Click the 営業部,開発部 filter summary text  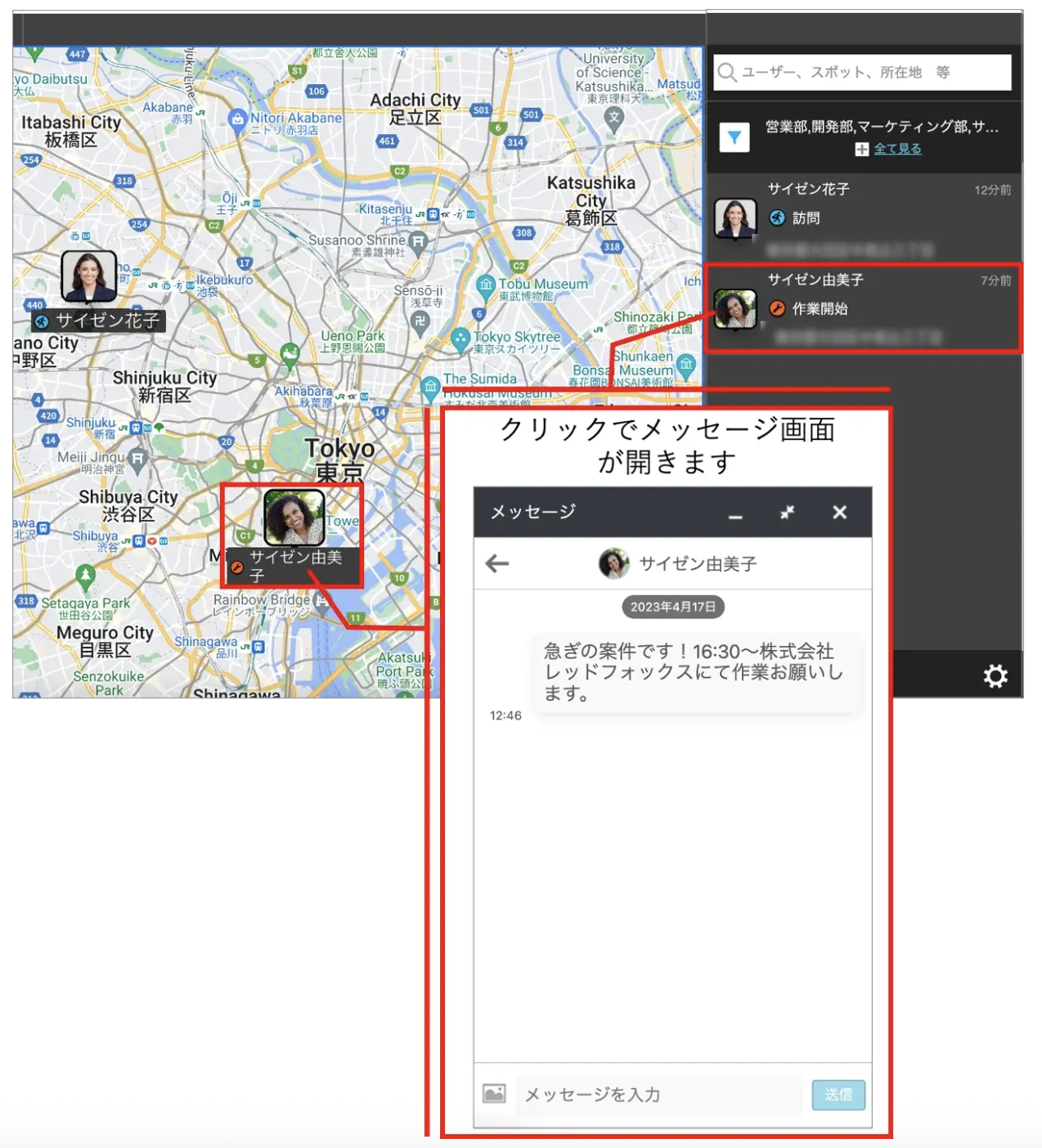882,127
